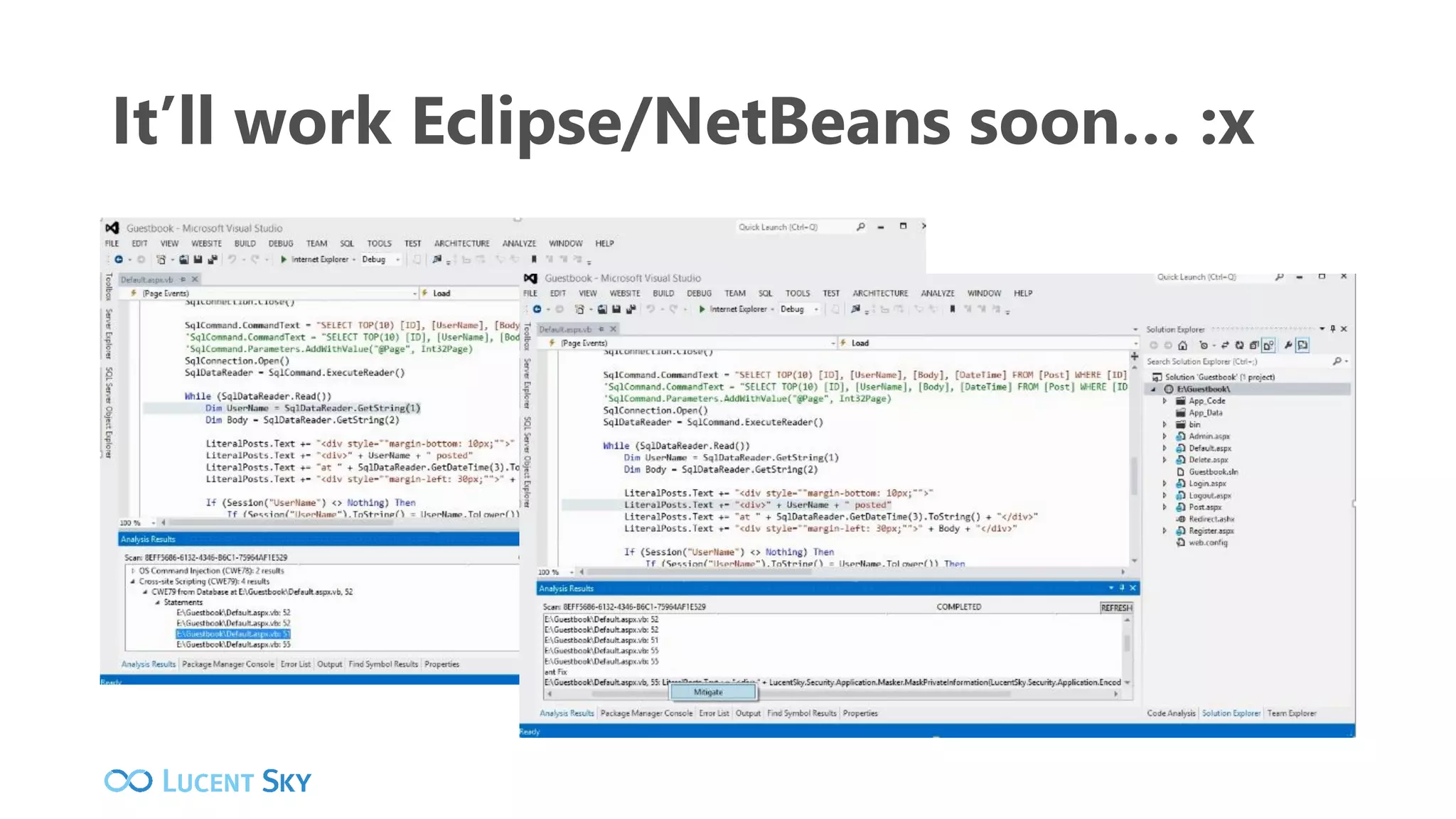This screenshot has height=819, width=1456.
Task: Close Default.aspx.vb tab in back window
Action: coord(195,279)
